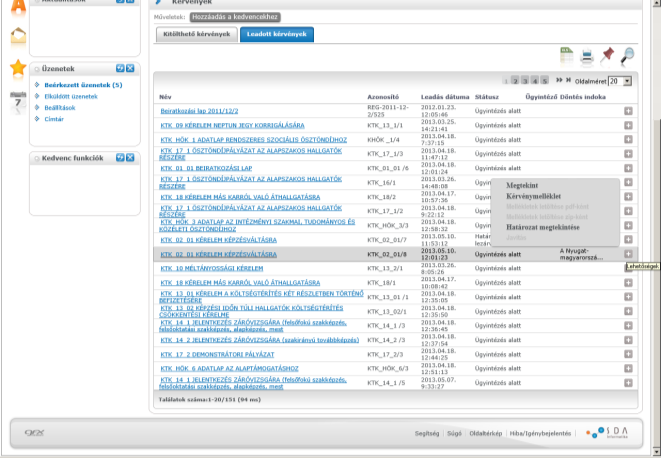Open plus options for KTK_18/1 row
The width and height of the screenshot is (661, 458).
coord(628,283)
